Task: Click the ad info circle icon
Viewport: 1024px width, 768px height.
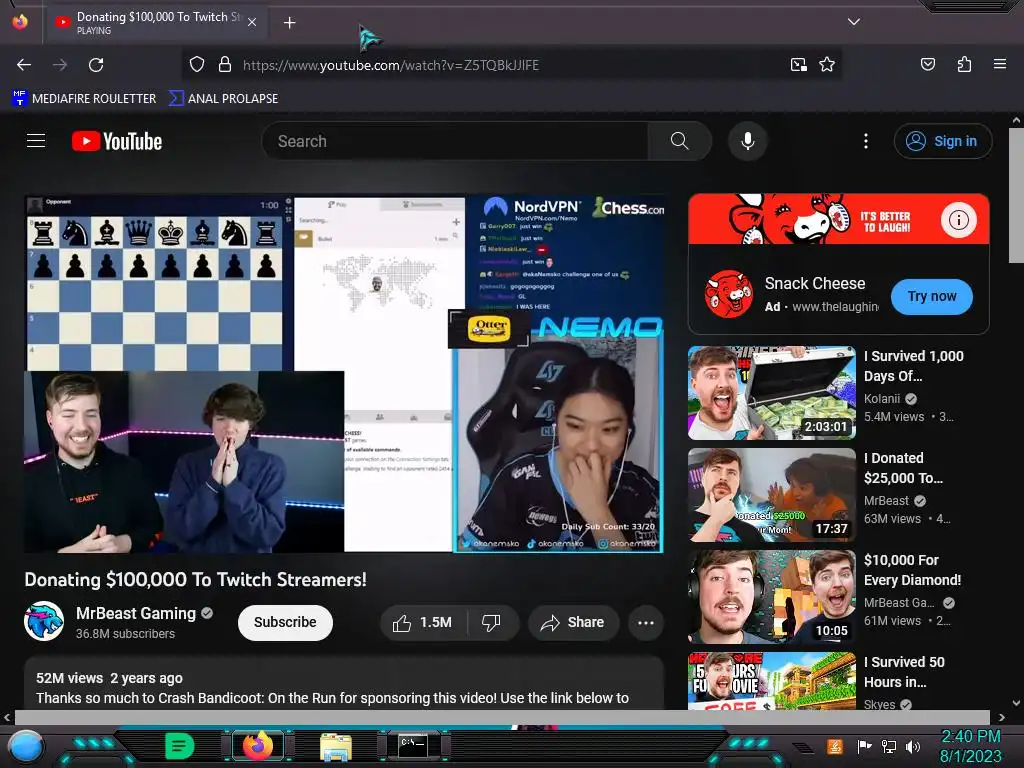Action: coord(958,220)
